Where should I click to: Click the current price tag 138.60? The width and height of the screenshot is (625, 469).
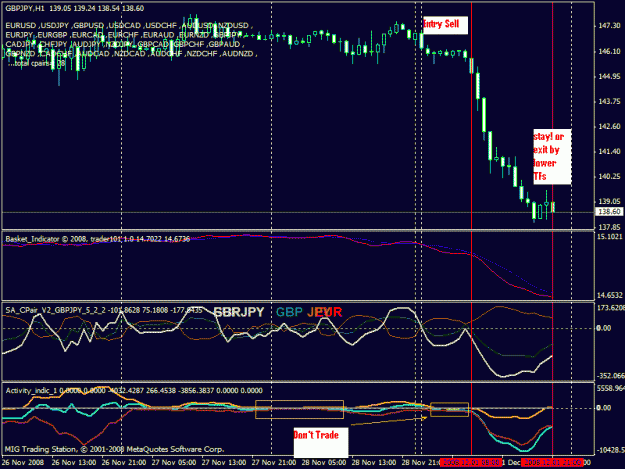609,212
